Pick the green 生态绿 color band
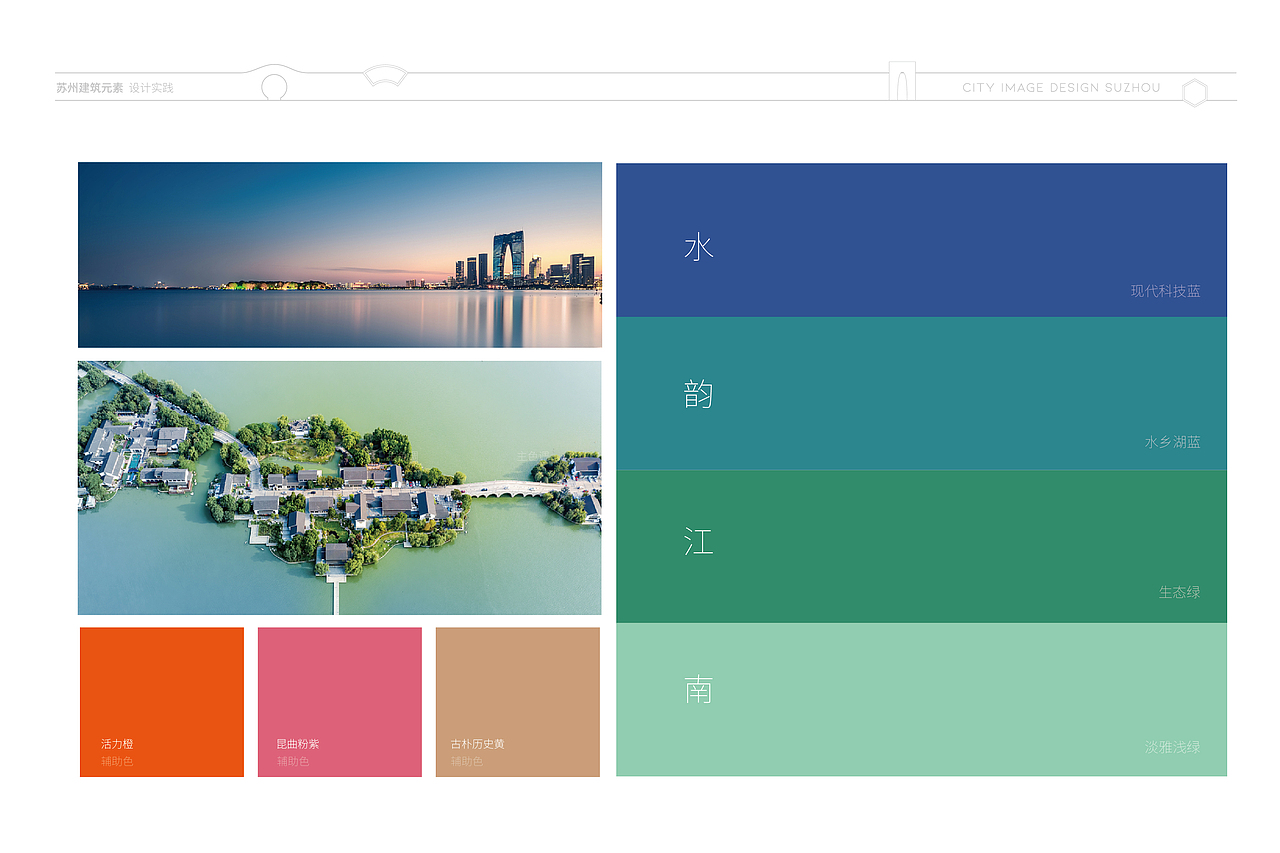Viewport: 1280px width, 853px height. (921, 546)
